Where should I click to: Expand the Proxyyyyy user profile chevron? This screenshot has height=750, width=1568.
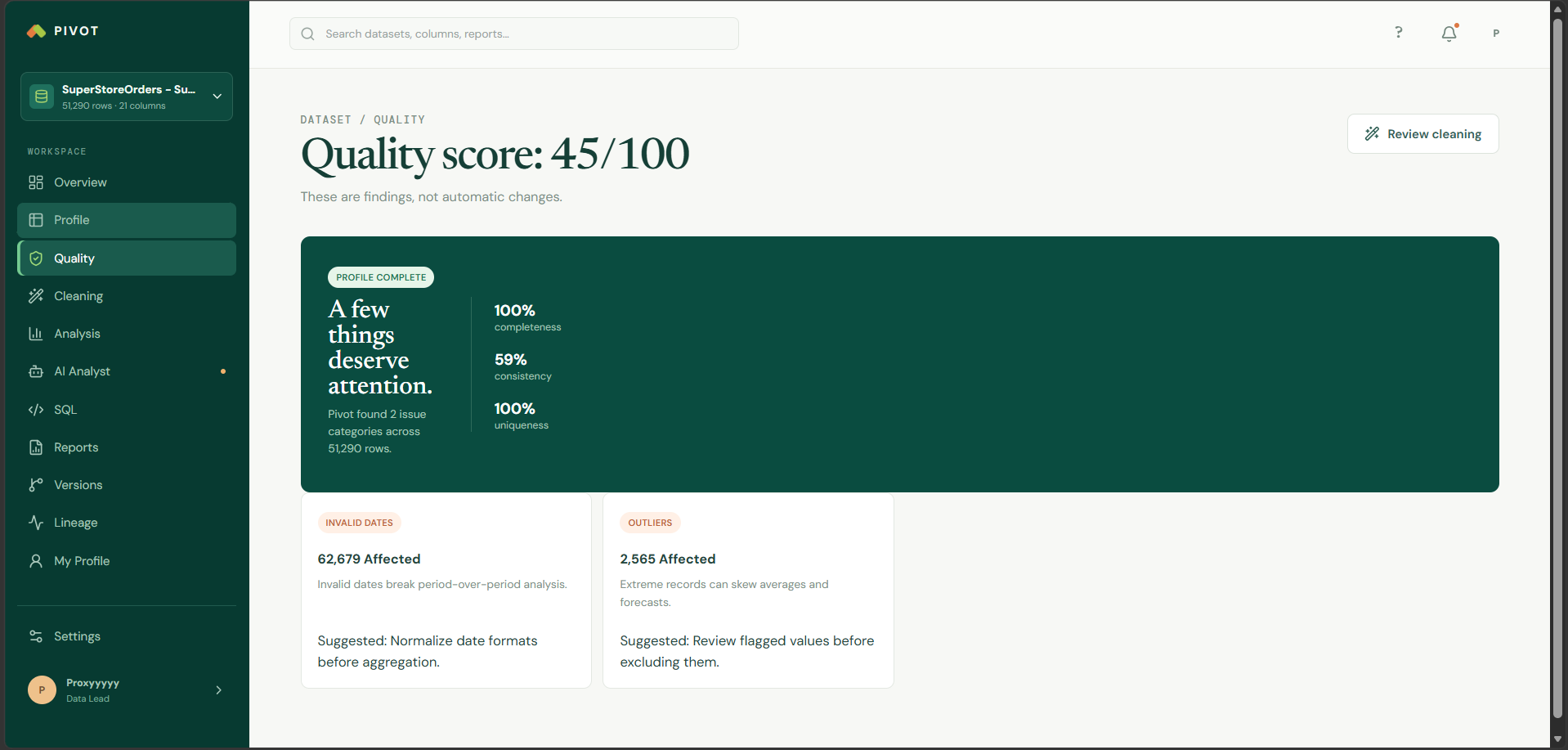pos(218,690)
